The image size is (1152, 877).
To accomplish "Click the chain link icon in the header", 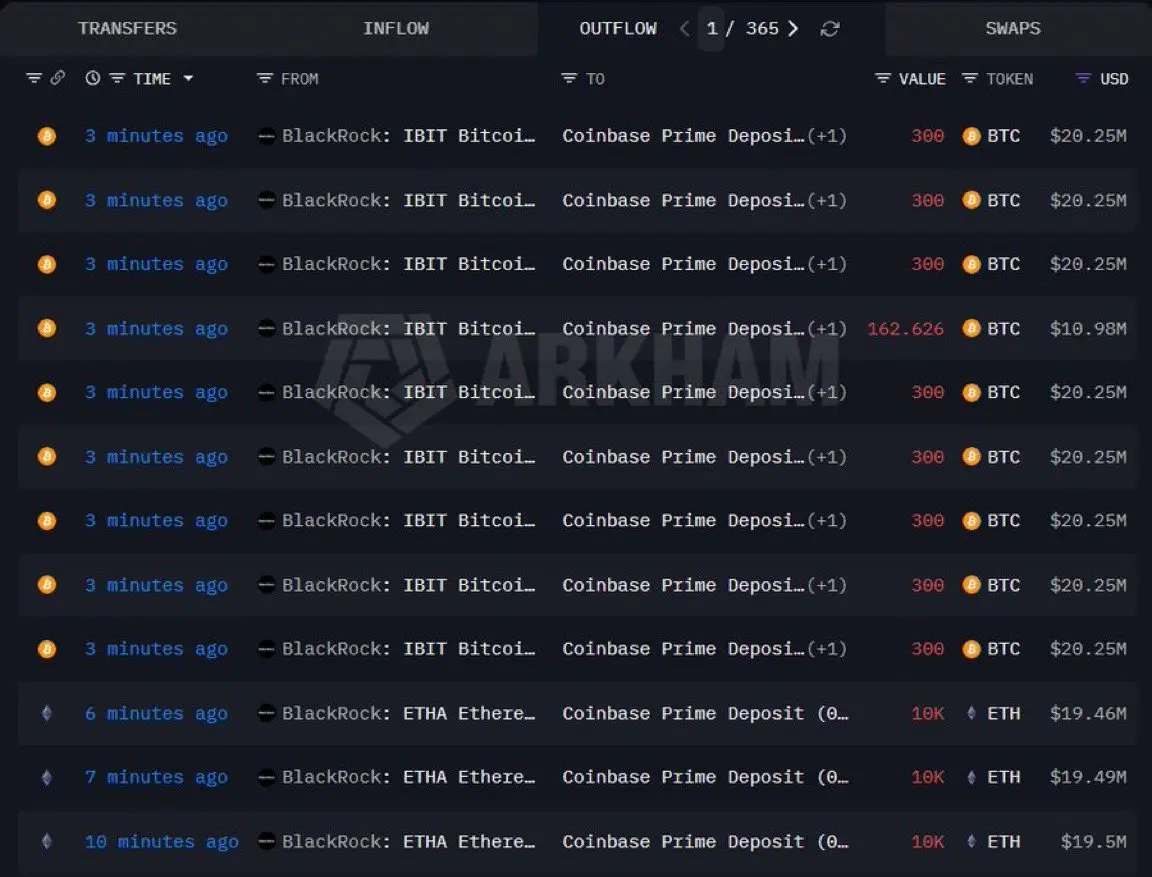I will (57, 78).
